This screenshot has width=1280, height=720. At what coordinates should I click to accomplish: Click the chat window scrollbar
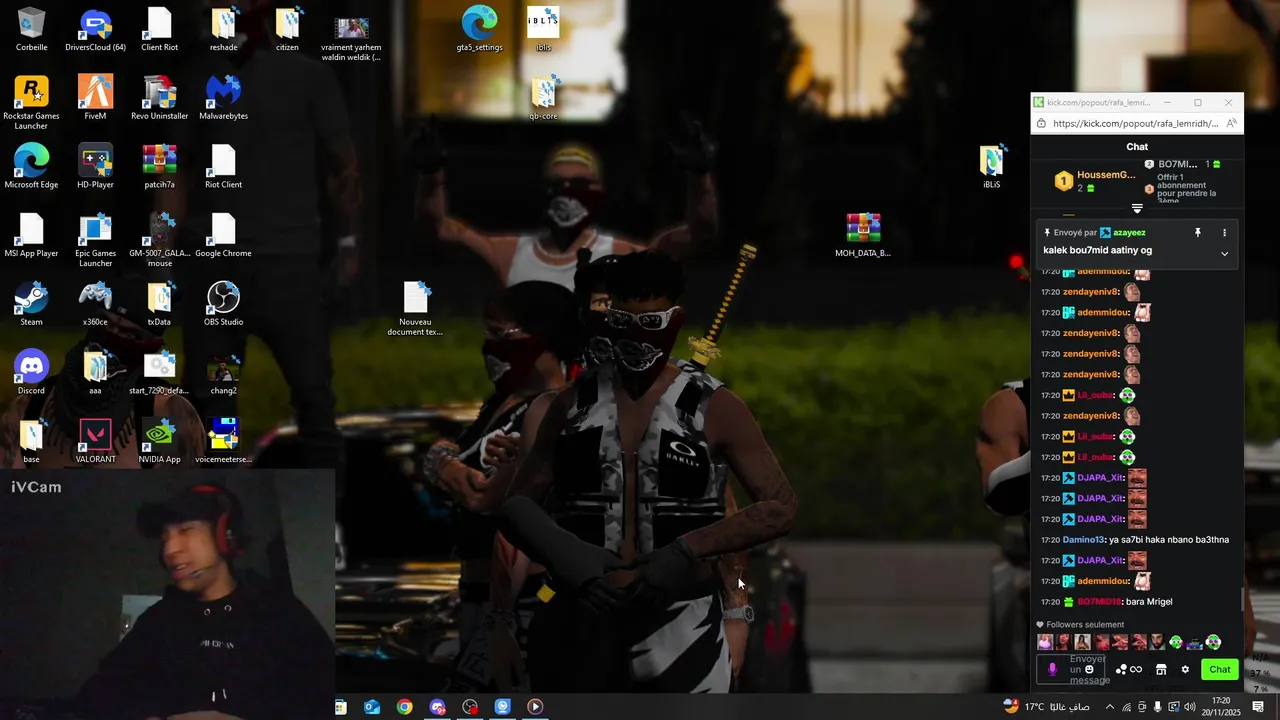1242,598
